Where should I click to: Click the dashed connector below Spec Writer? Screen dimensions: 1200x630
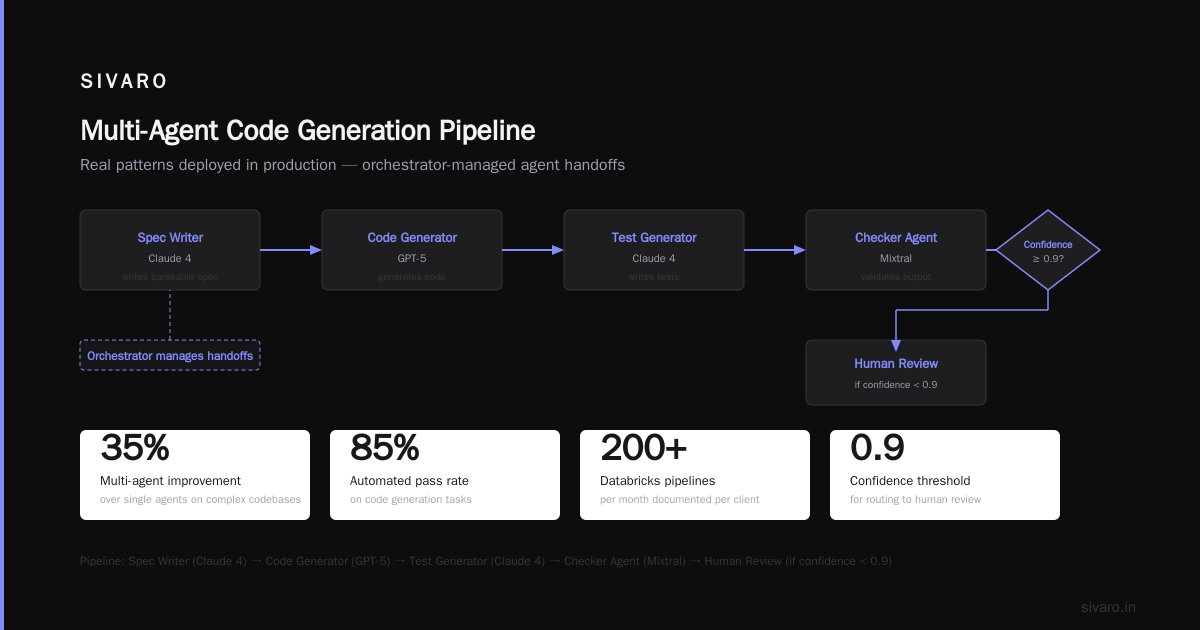[x=170, y=315]
